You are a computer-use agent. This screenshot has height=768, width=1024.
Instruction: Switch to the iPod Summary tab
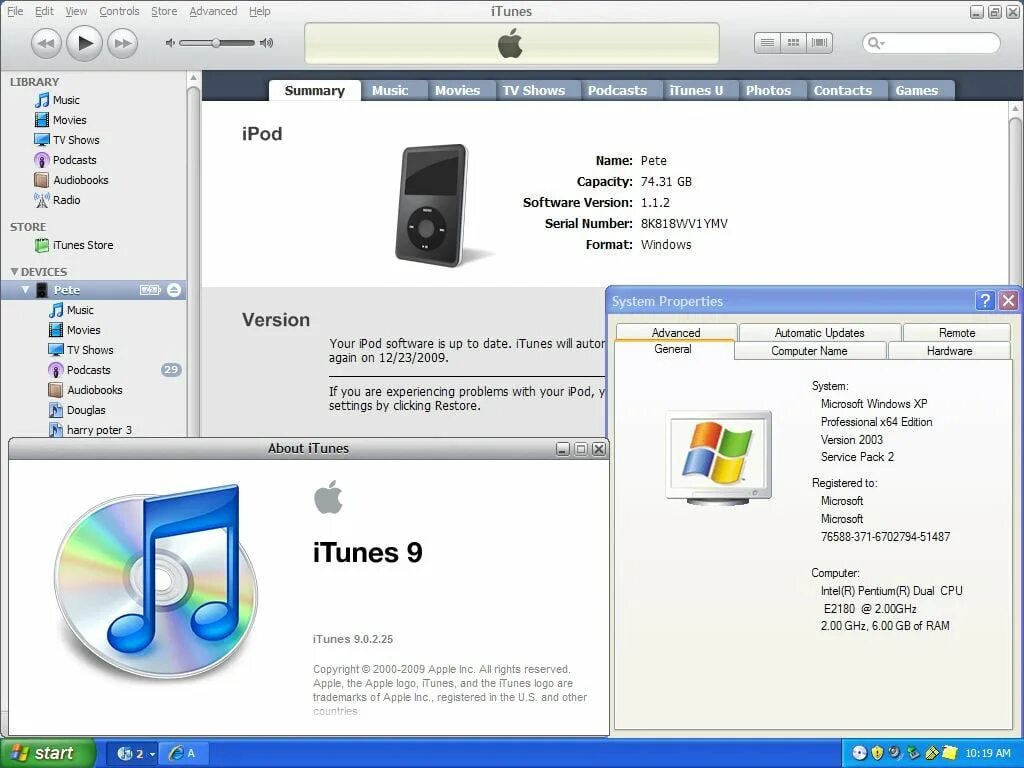tap(315, 91)
